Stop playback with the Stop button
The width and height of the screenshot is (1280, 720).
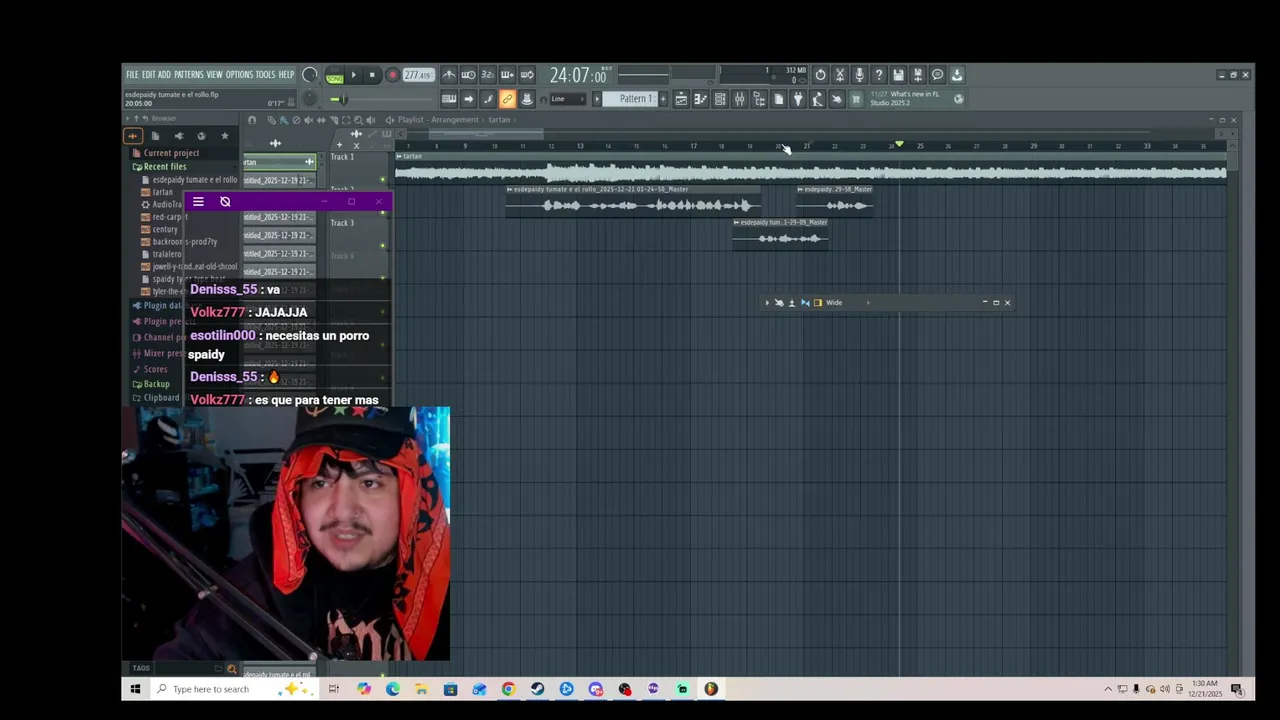pos(372,75)
